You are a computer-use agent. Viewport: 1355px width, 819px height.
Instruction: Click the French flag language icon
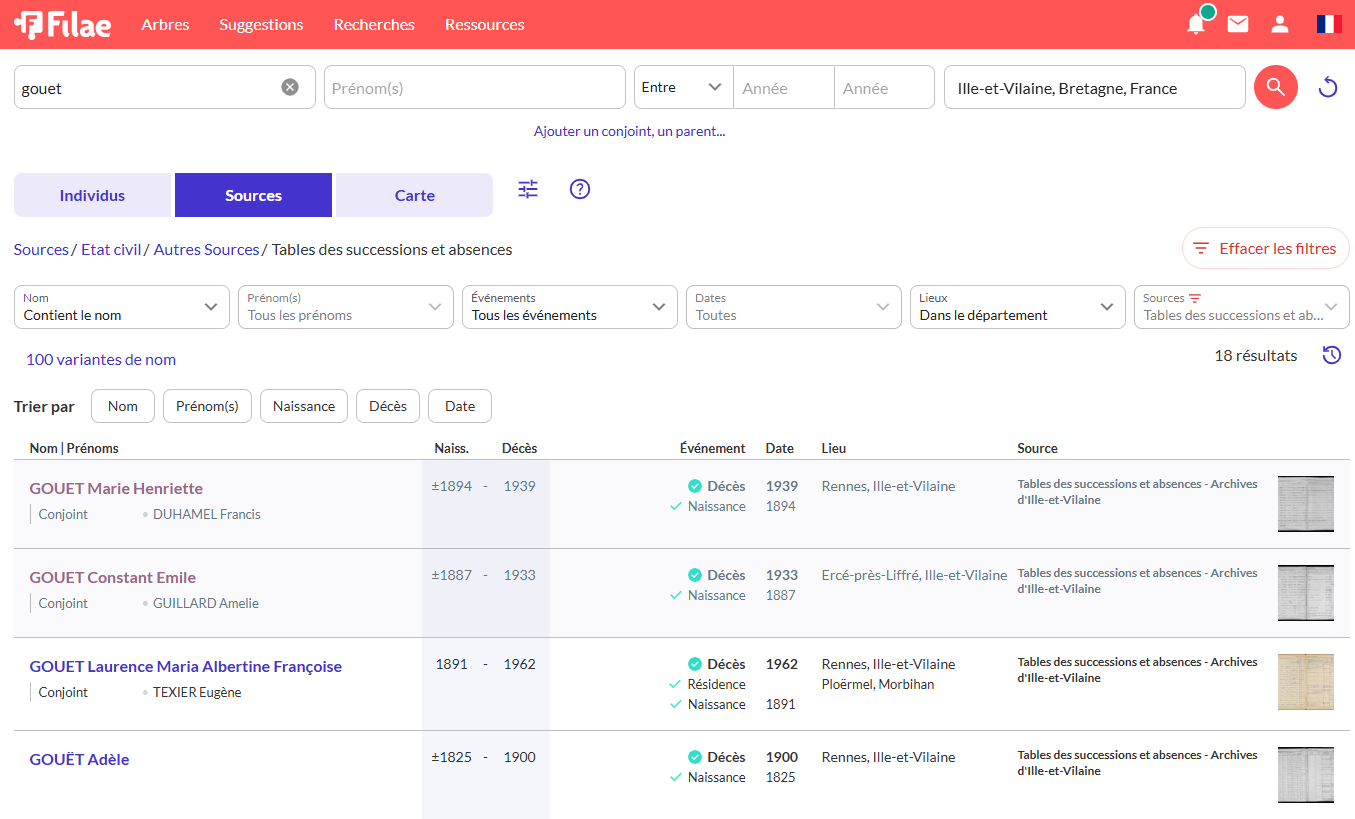(x=1329, y=24)
